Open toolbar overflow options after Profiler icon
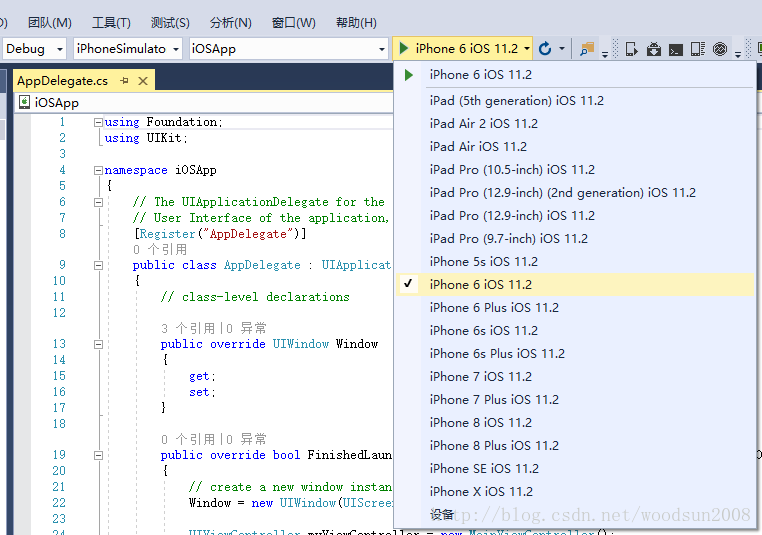Viewport: 762px width, 535px height. point(738,54)
